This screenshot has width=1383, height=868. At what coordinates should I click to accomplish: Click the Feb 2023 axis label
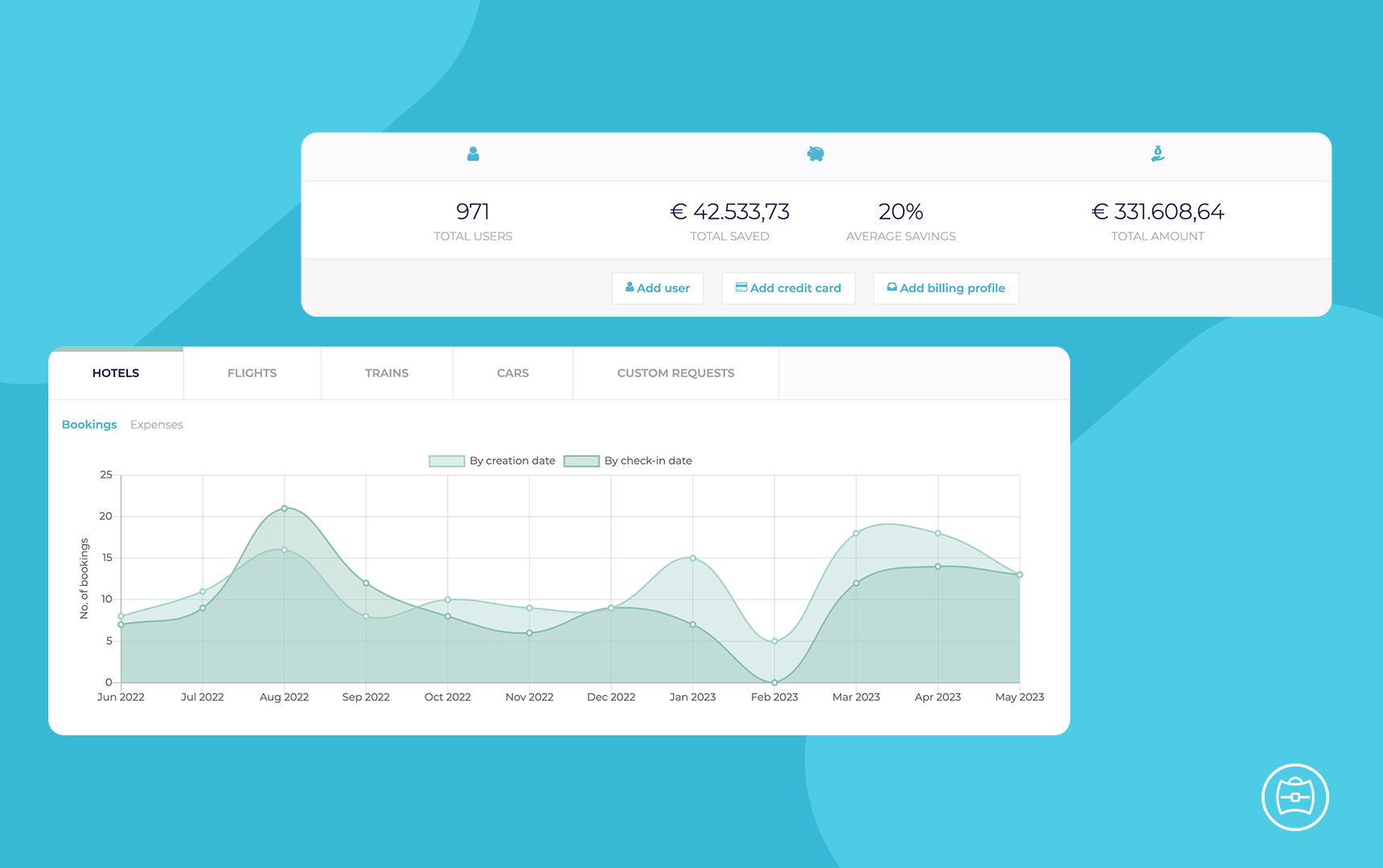click(x=774, y=697)
